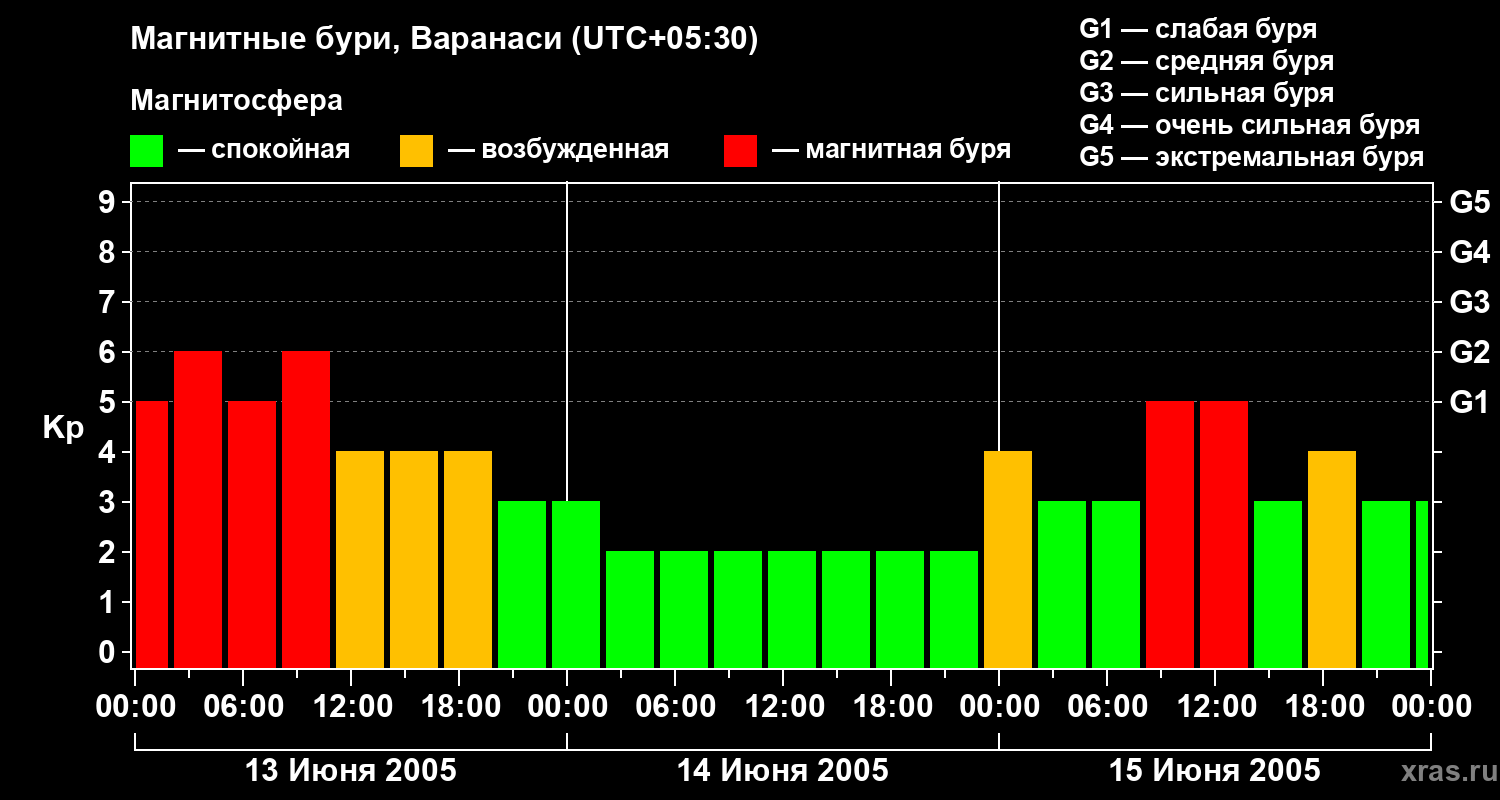Click the '18:00' time label under 15 Июня

1324,707
